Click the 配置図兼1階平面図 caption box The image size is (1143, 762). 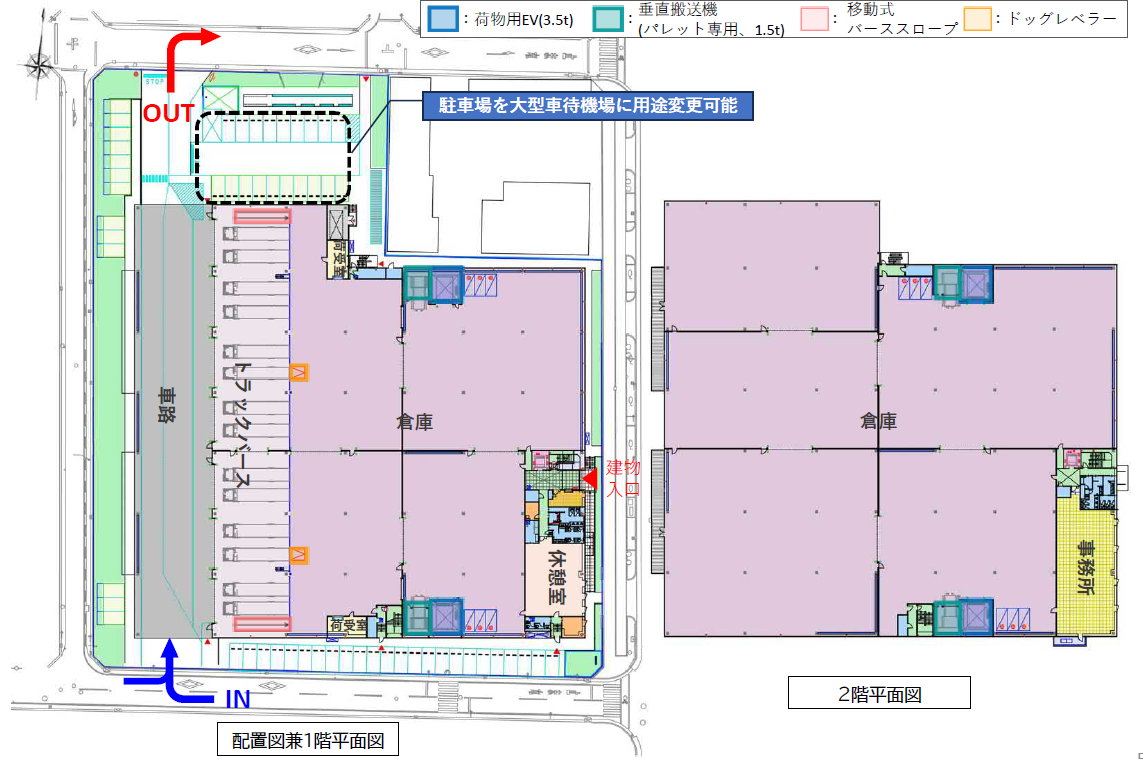(308, 739)
